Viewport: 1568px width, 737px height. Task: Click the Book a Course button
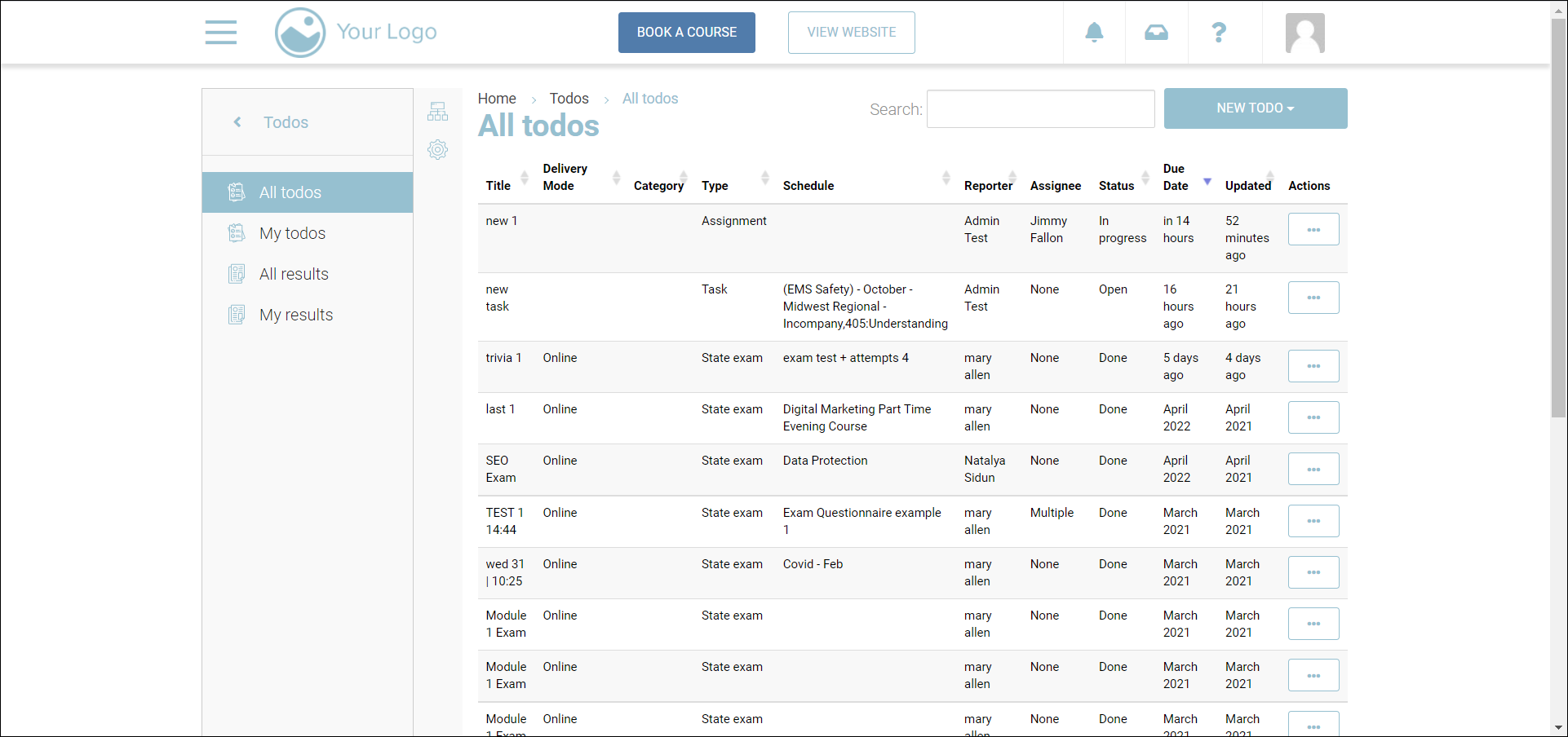pyautogui.click(x=686, y=33)
